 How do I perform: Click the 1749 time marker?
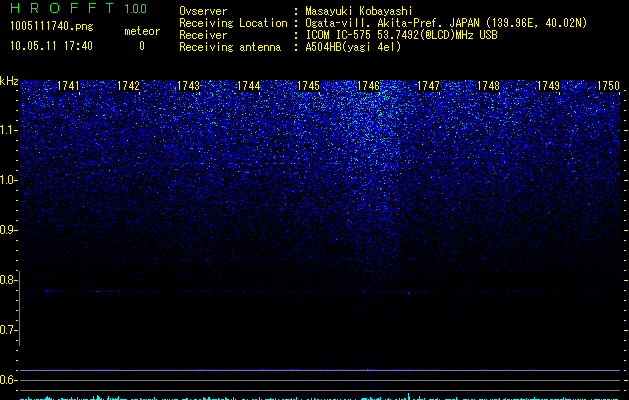(x=548, y=86)
